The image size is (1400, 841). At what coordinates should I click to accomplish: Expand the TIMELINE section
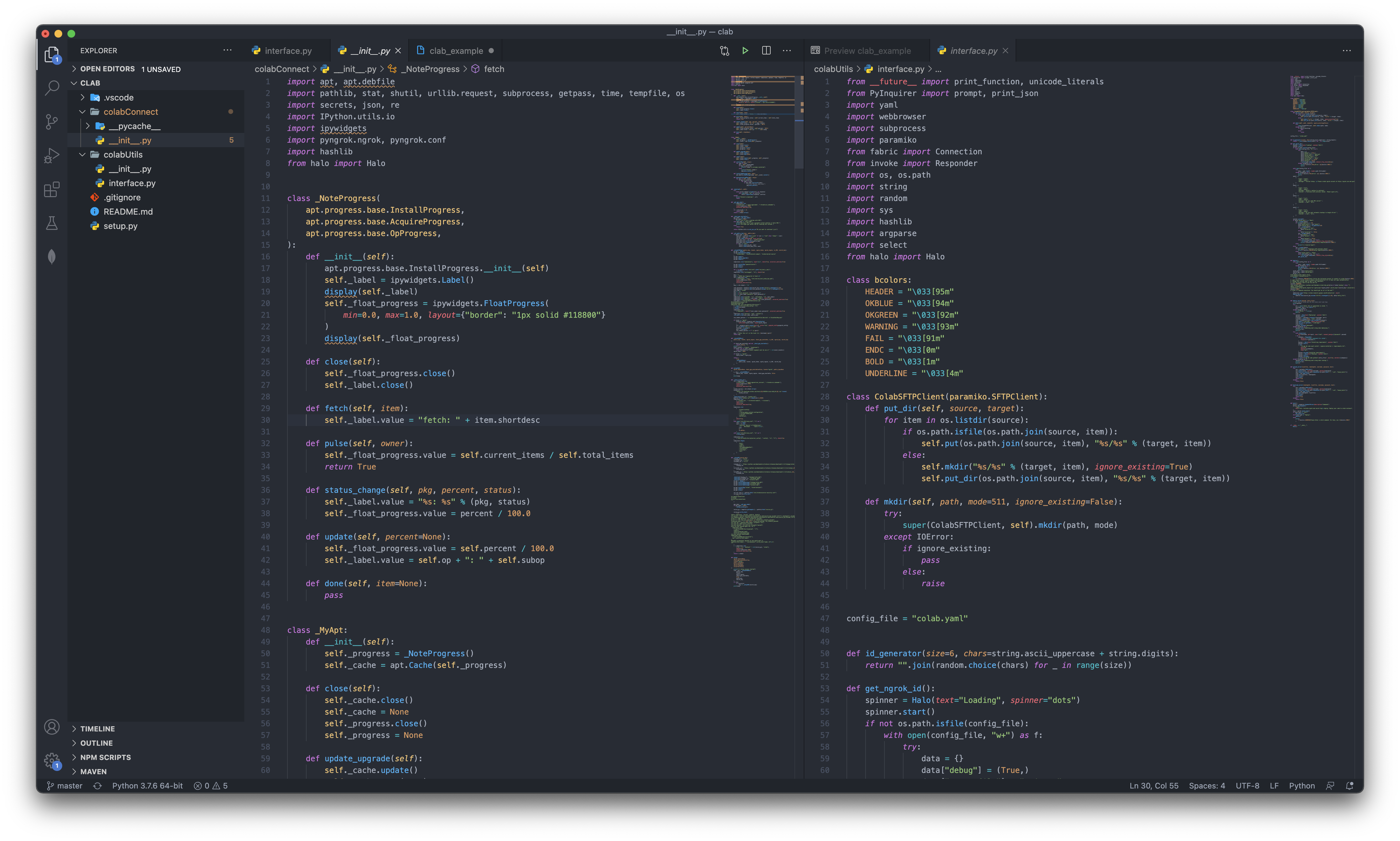98,729
